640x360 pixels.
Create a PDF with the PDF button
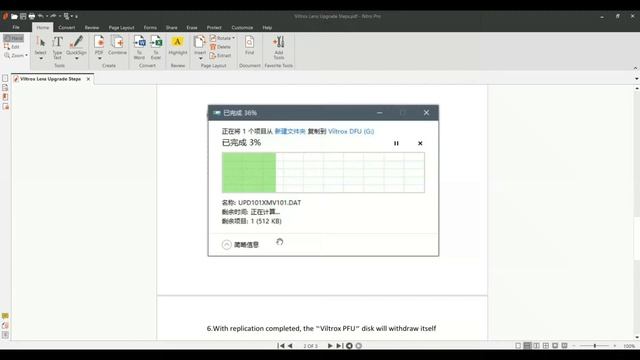[x=99, y=45]
